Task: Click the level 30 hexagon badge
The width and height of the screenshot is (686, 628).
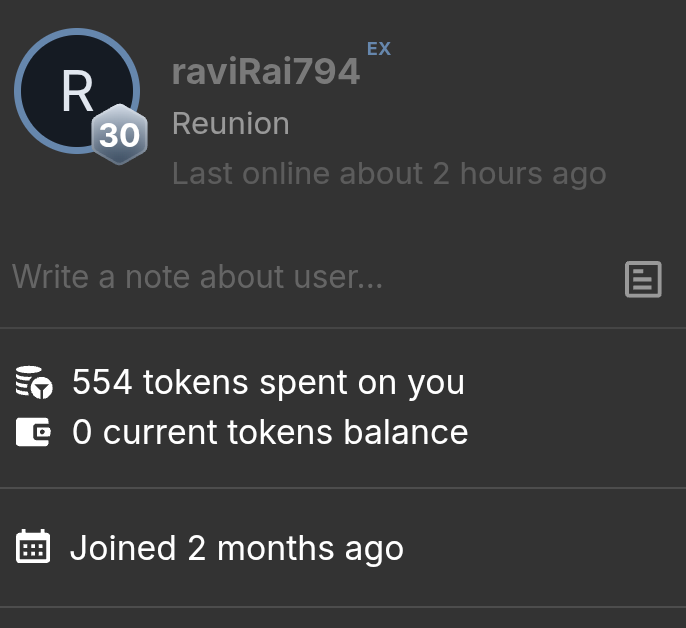Action: [120, 134]
